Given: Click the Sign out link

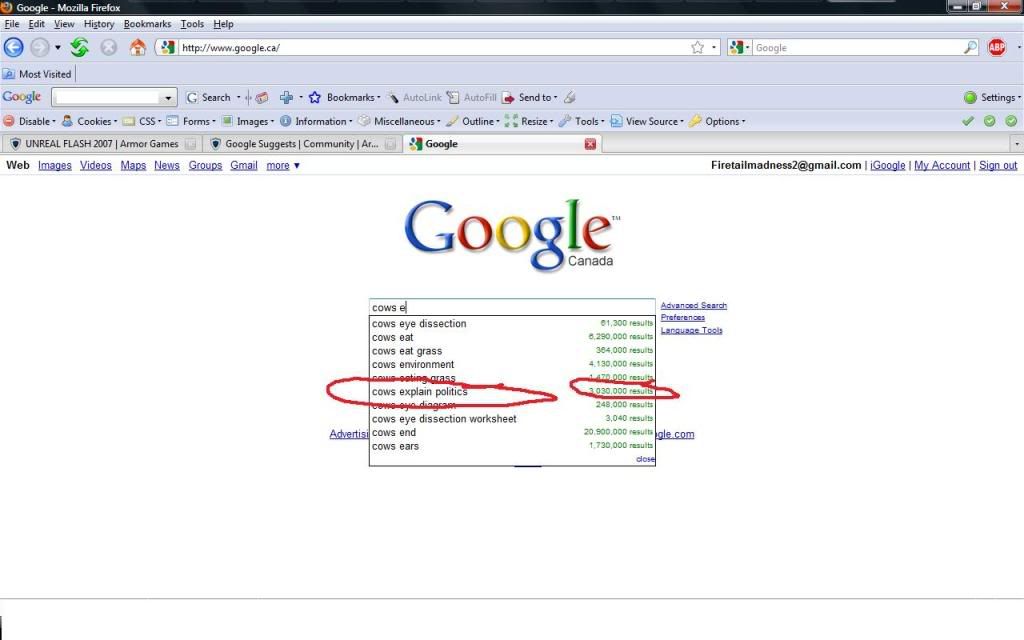Looking at the screenshot, I should point(998,165).
